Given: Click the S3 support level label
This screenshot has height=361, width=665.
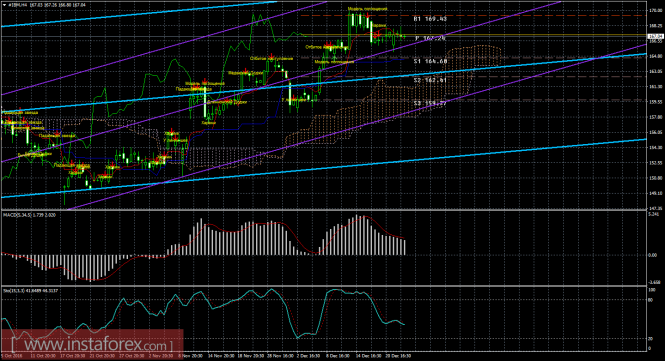Looking at the screenshot, I should [430, 103].
